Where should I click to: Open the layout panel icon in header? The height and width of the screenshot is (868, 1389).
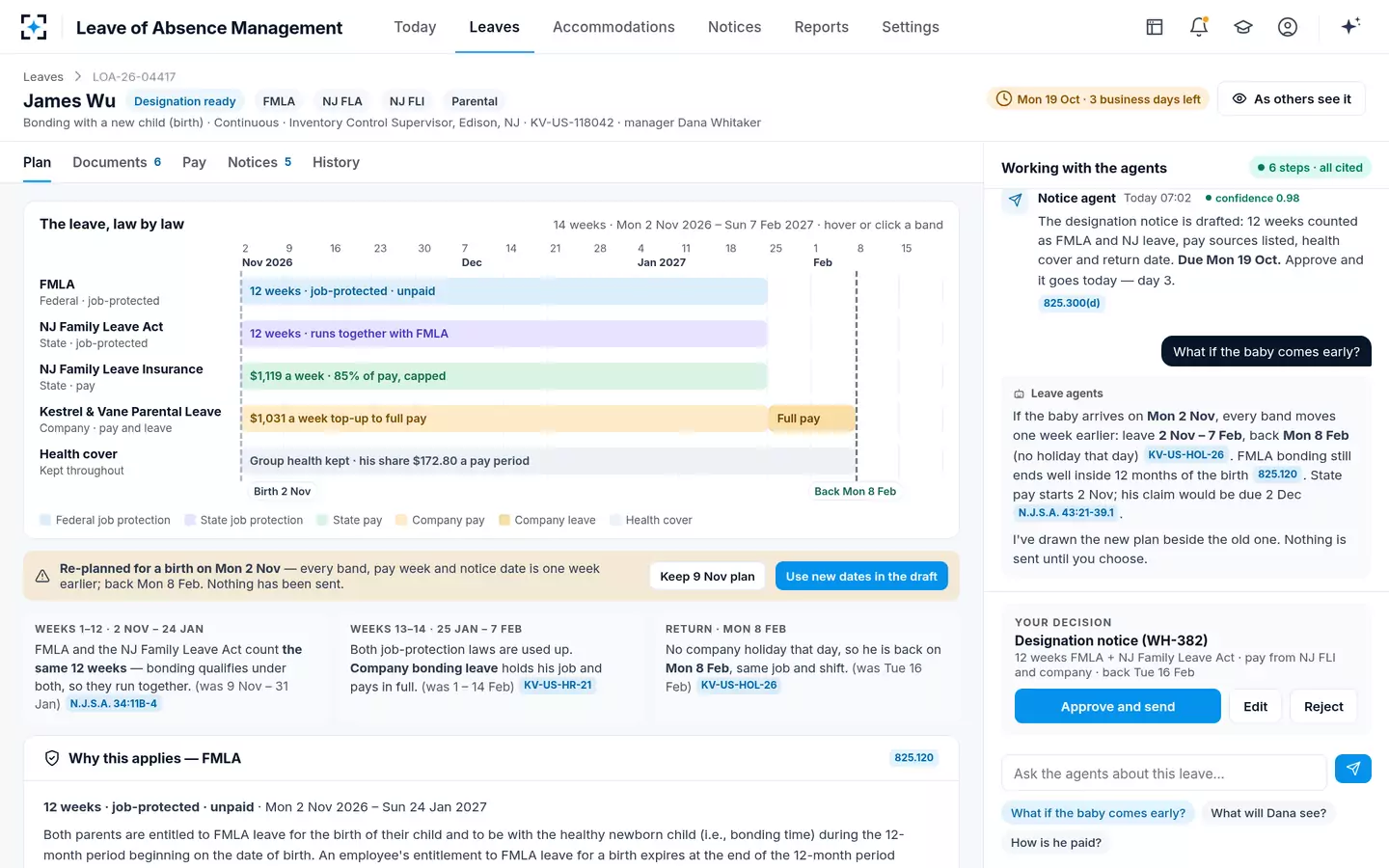click(1155, 27)
